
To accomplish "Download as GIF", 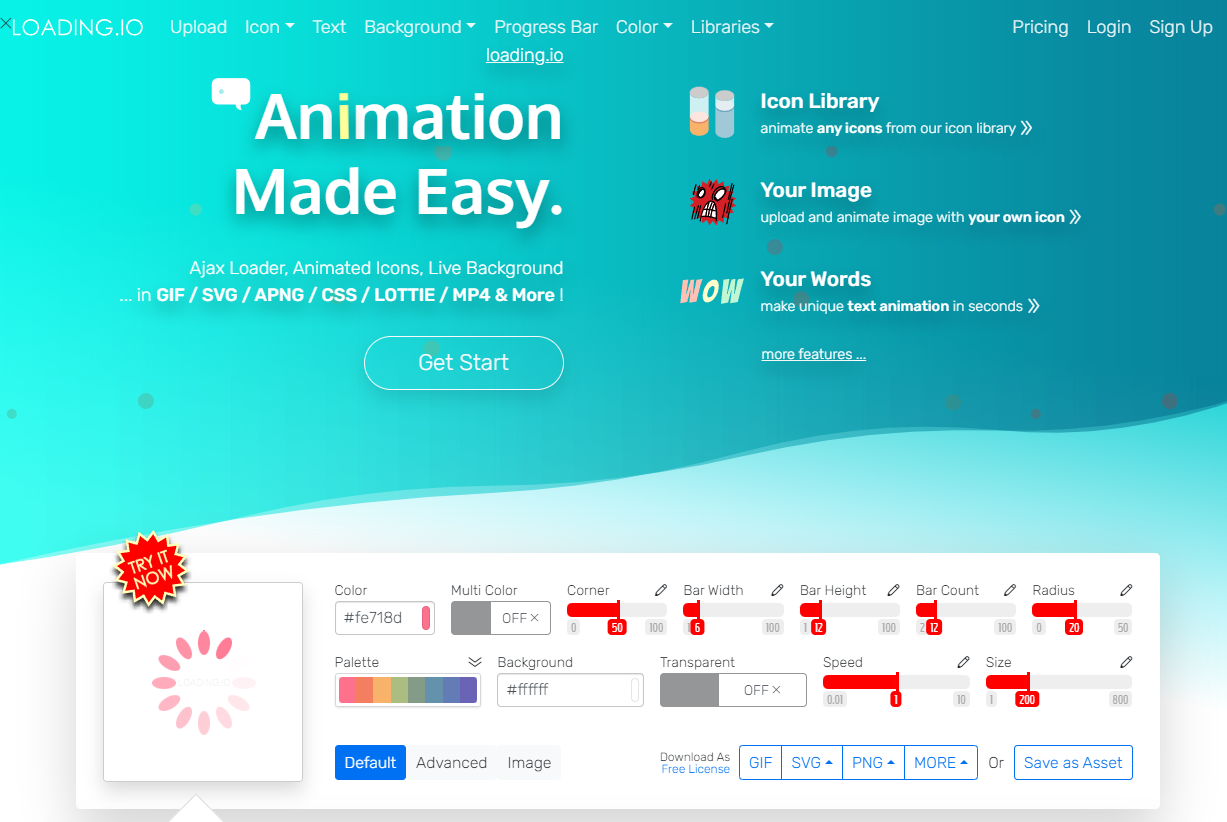I will click(x=761, y=763).
